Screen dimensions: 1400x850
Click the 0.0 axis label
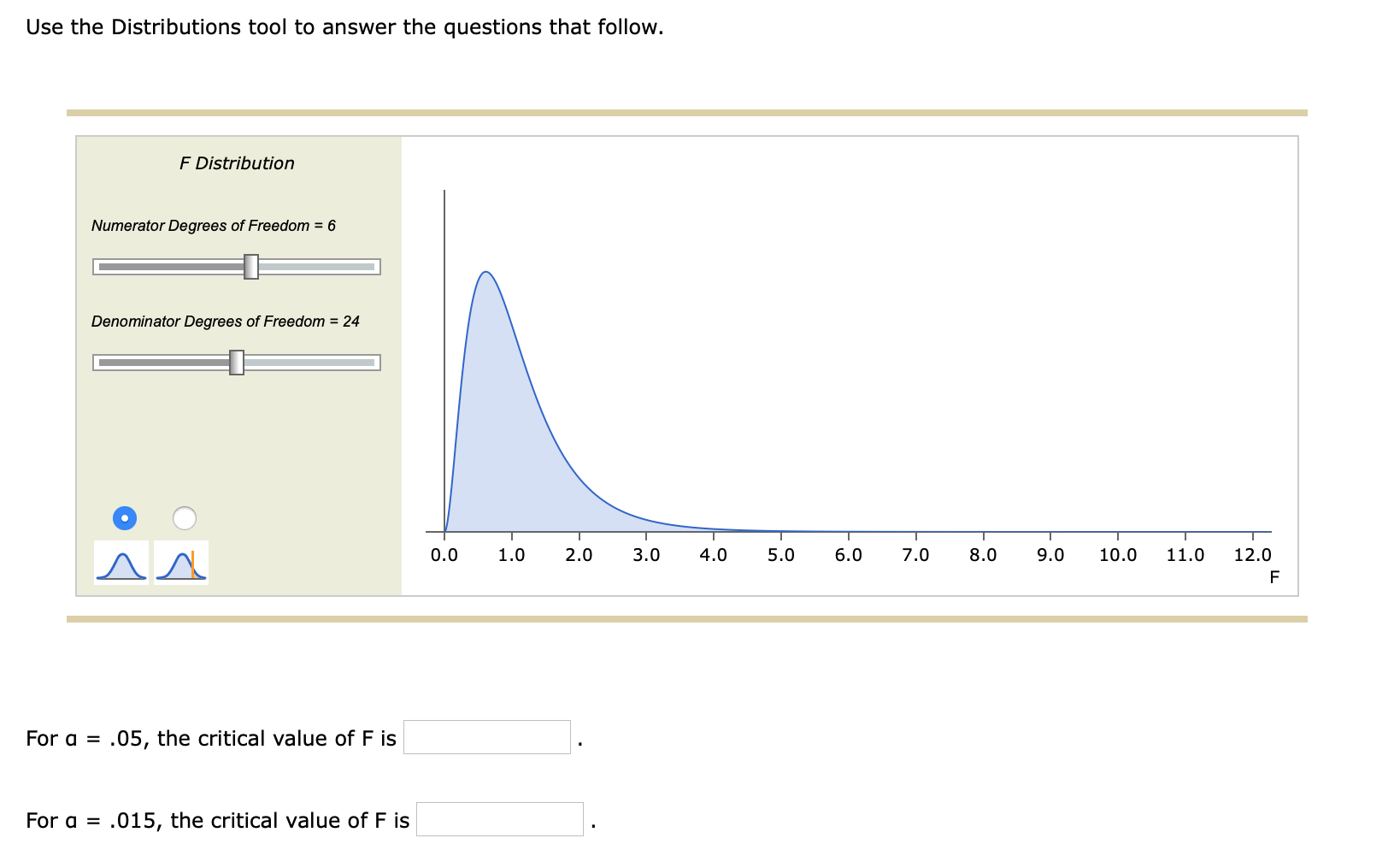pyautogui.click(x=444, y=554)
